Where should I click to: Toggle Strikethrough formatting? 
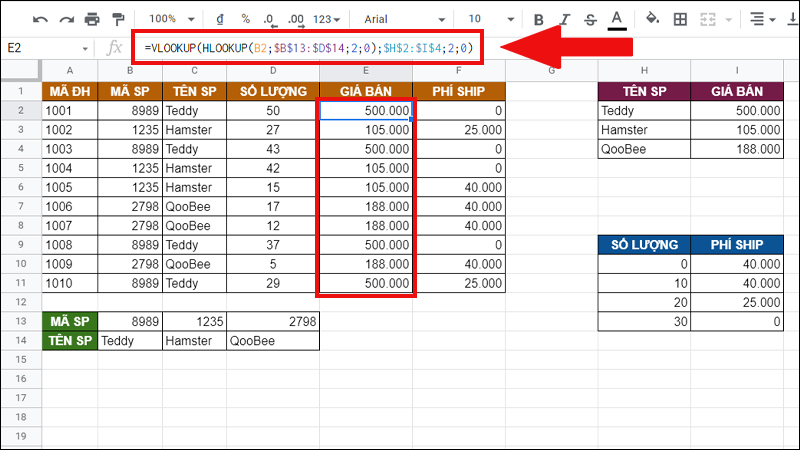(590, 20)
